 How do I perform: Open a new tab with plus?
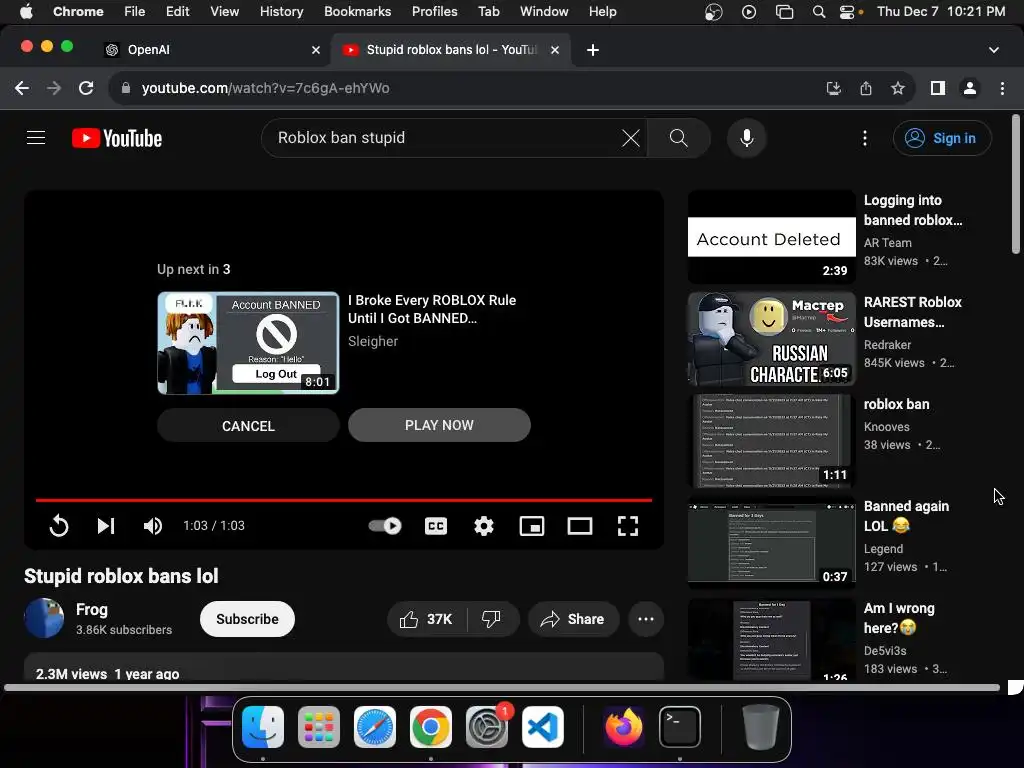click(592, 50)
